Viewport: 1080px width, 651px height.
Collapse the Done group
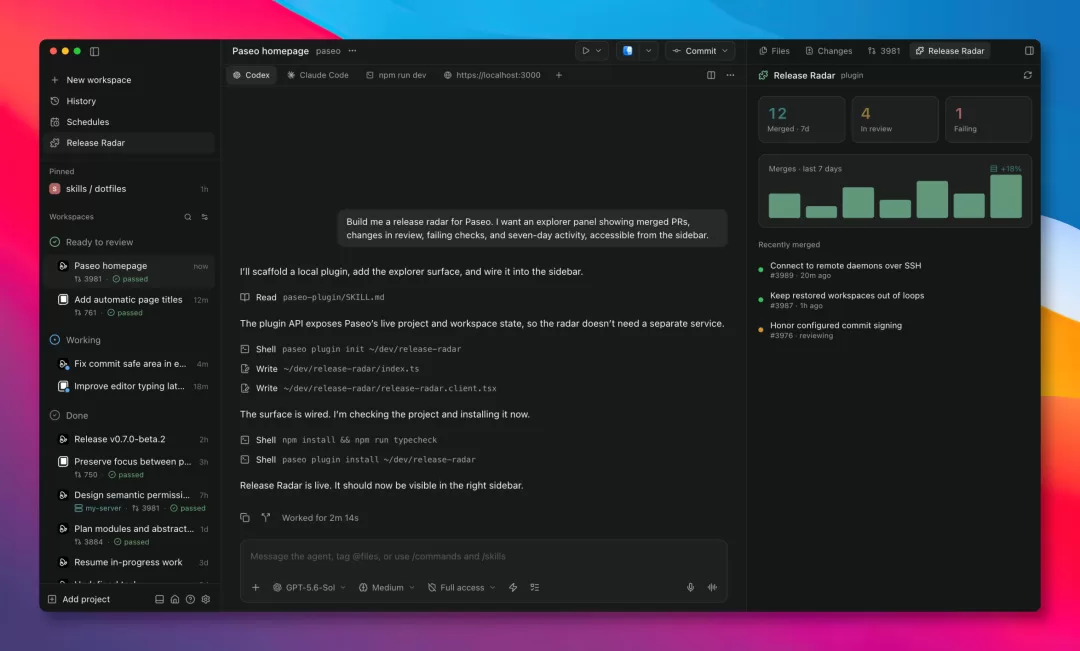point(69,415)
